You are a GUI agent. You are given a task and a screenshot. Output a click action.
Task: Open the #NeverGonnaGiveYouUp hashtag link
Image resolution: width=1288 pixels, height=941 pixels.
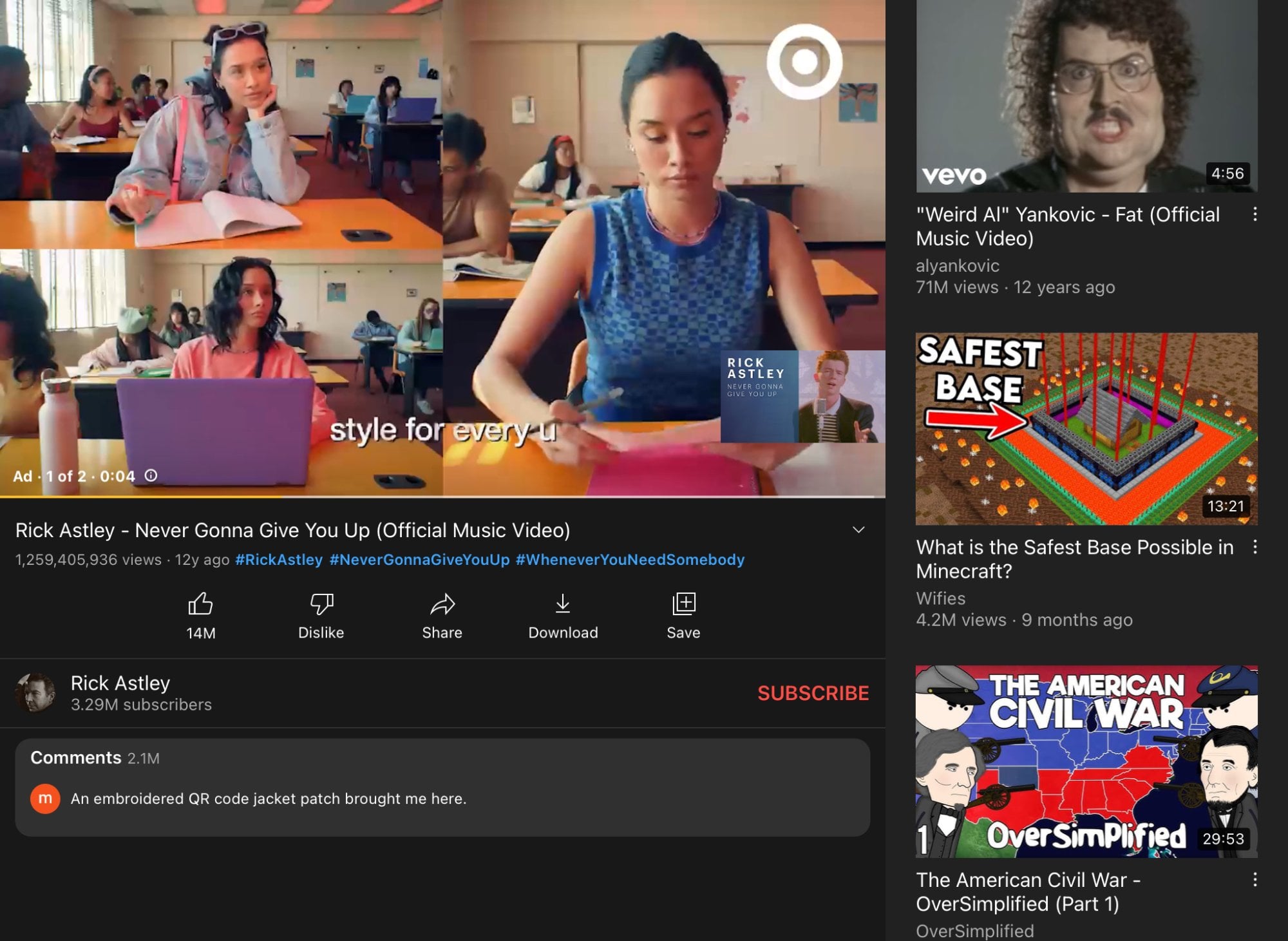(x=419, y=560)
